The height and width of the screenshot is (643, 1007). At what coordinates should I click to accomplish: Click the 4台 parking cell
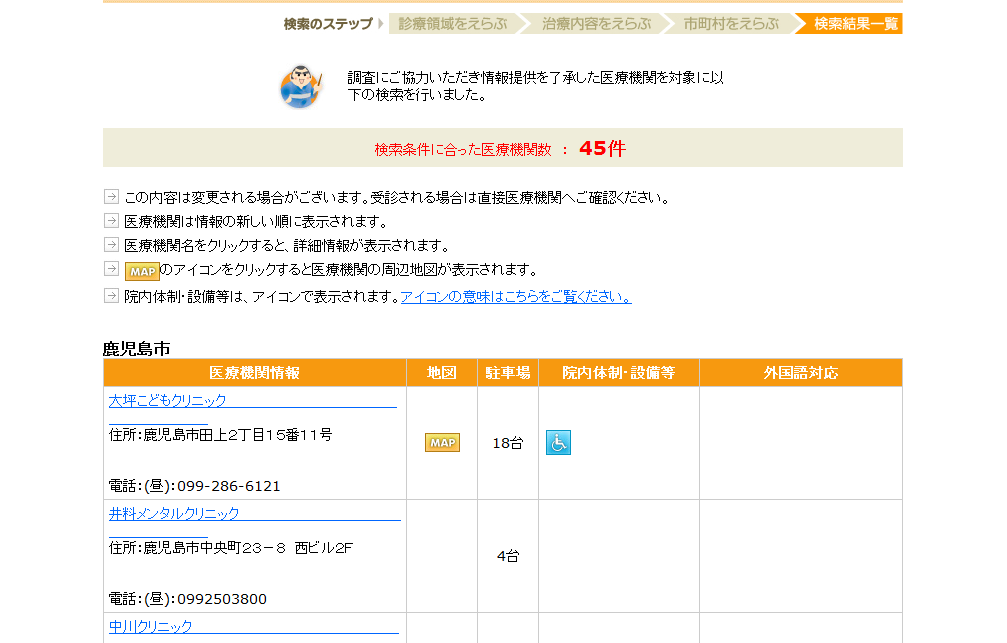pos(507,556)
